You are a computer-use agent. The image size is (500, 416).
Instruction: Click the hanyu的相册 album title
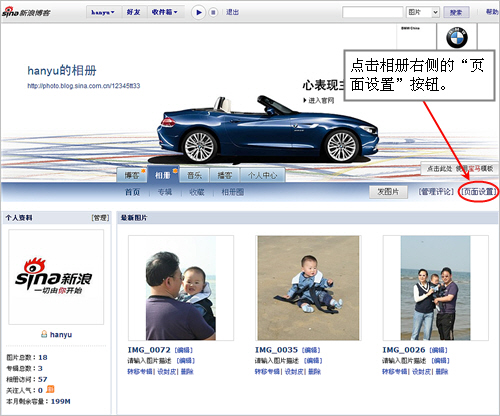62,70
